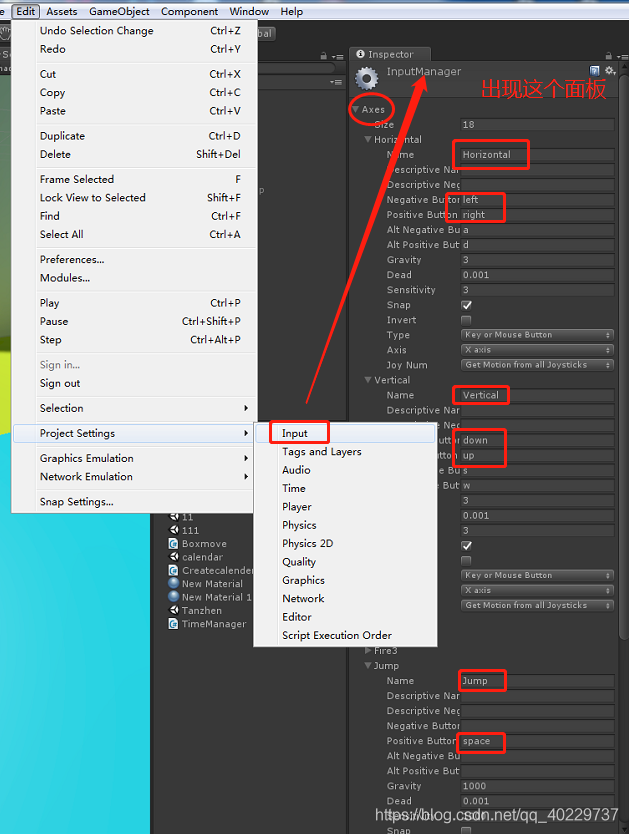Select the New Material sphere icon
The image size is (629, 834).
click(x=173, y=583)
